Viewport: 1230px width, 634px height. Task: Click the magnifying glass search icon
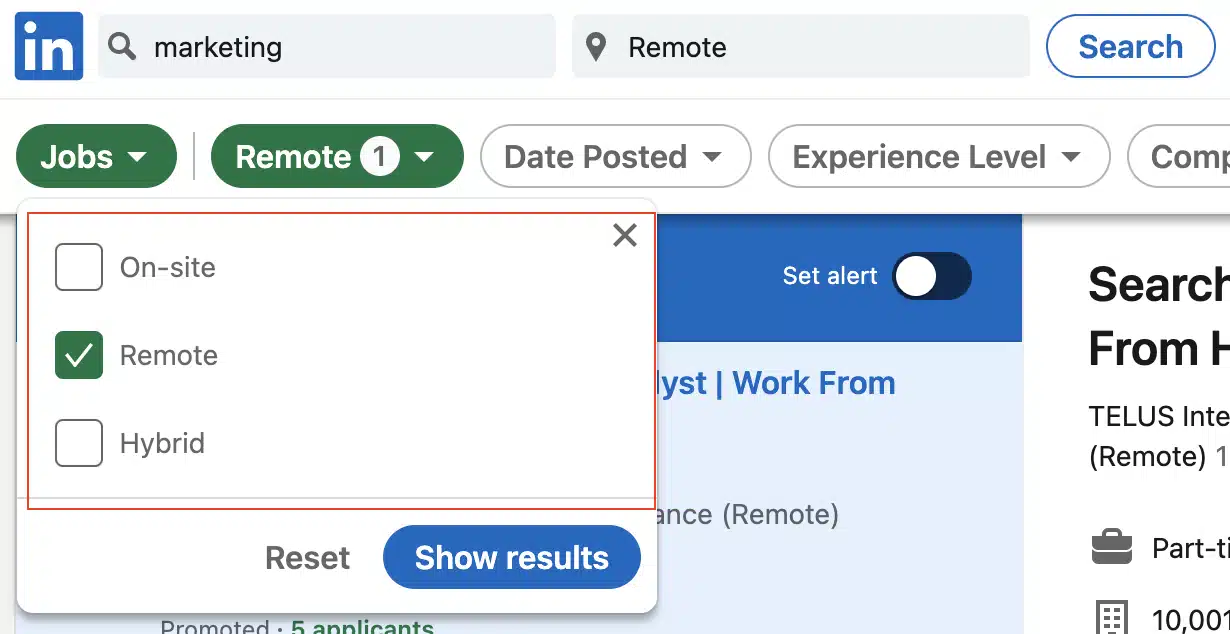point(122,46)
